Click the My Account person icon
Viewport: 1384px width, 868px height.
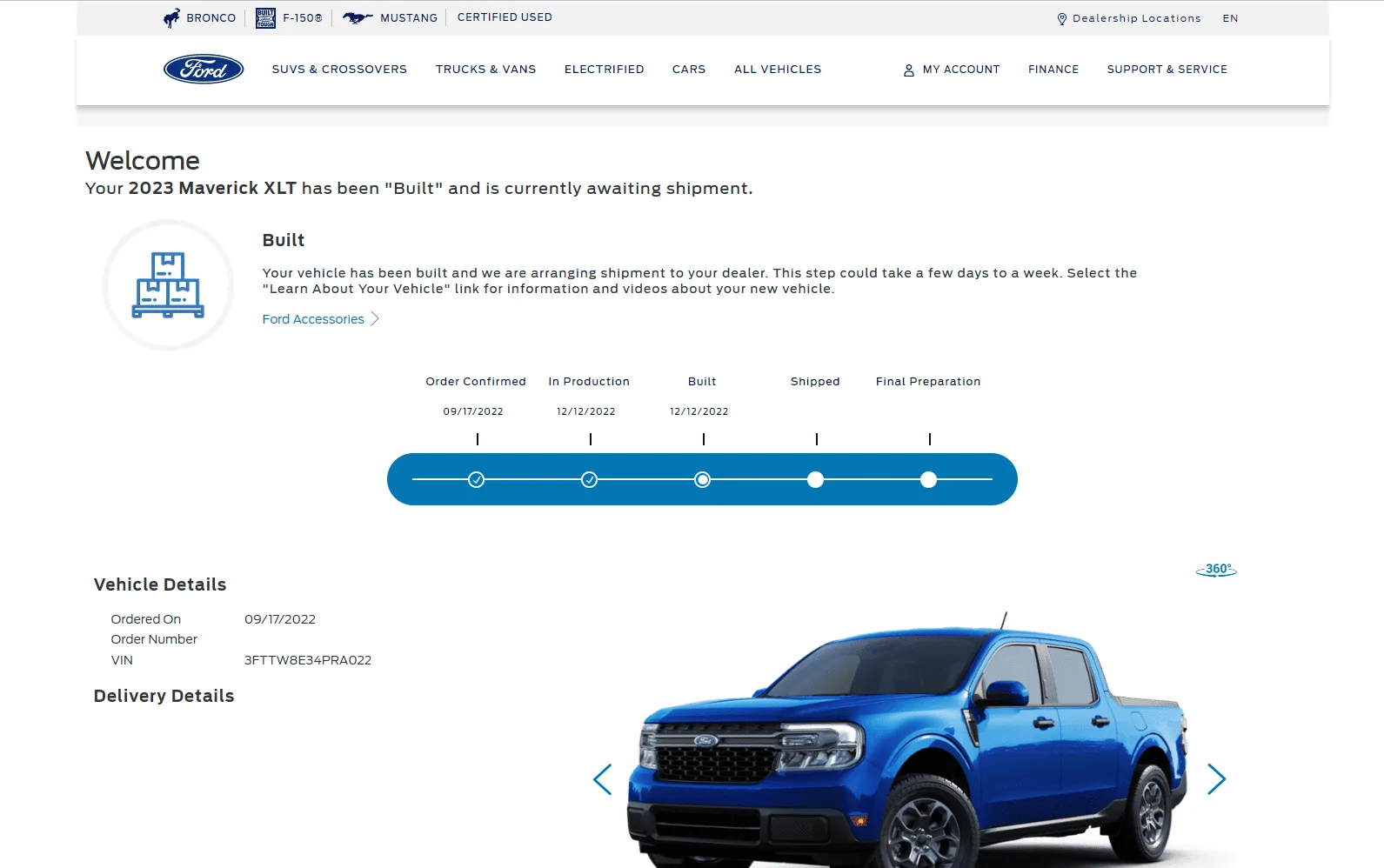tap(909, 70)
